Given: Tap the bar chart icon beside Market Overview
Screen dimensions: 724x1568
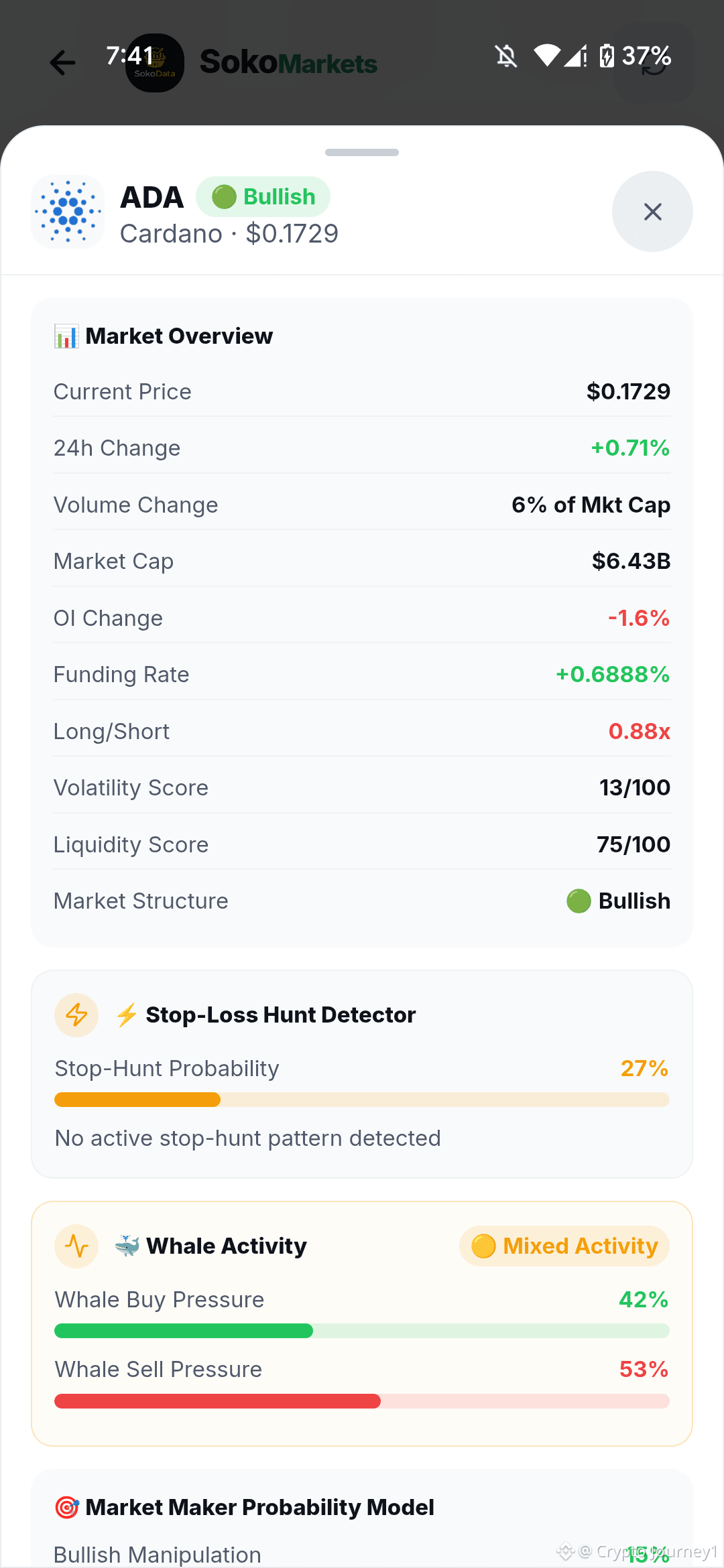Looking at the screenshot, I should coord(66,336).
